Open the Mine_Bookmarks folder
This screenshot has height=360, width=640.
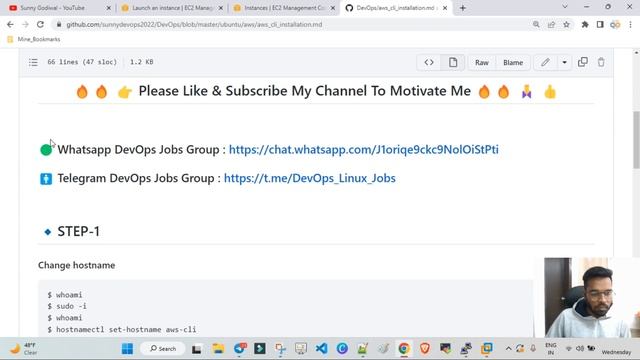[x=34, y=39]
